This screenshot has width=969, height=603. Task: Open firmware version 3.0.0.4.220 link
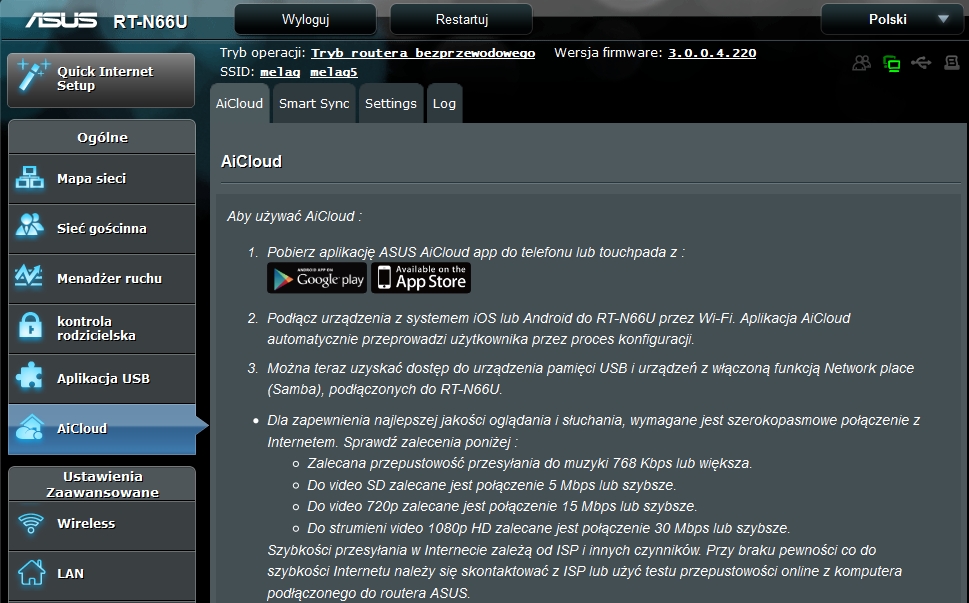[712, 53]
